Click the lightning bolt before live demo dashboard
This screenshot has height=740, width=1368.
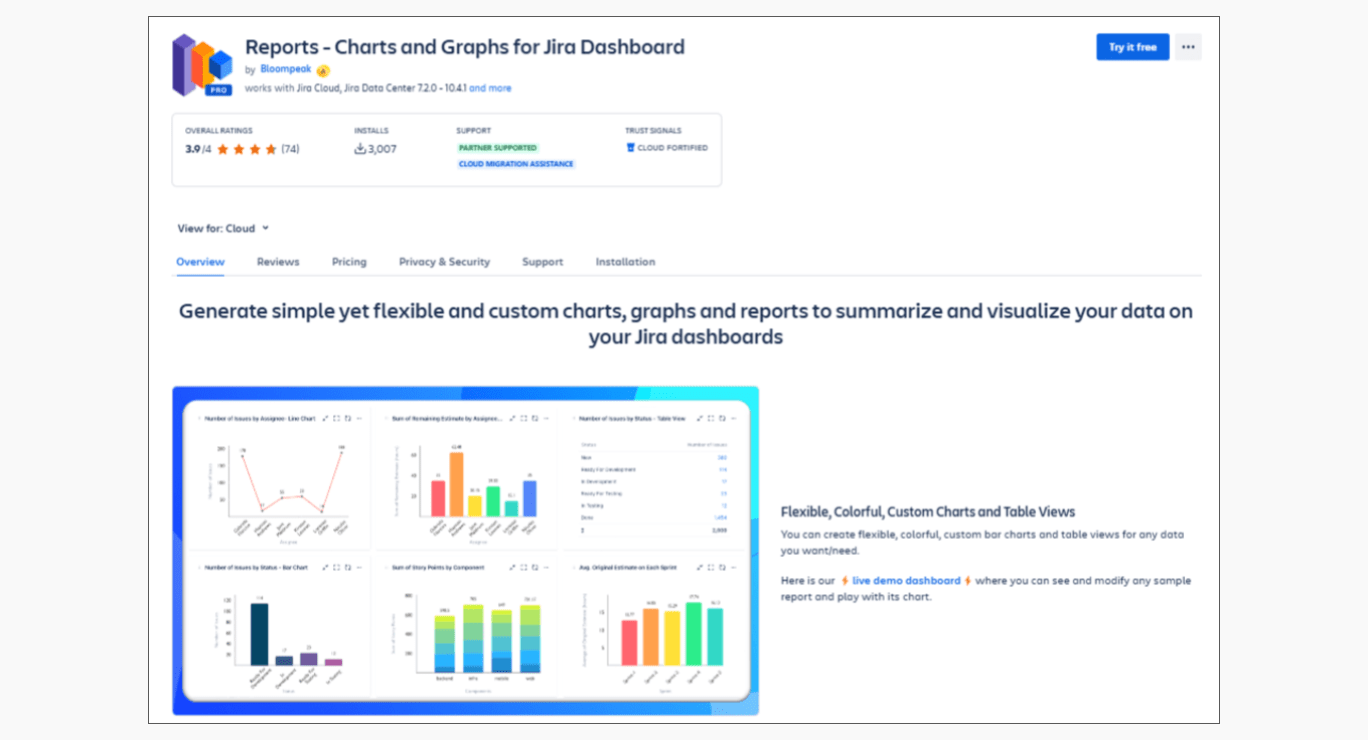[845, 581]
